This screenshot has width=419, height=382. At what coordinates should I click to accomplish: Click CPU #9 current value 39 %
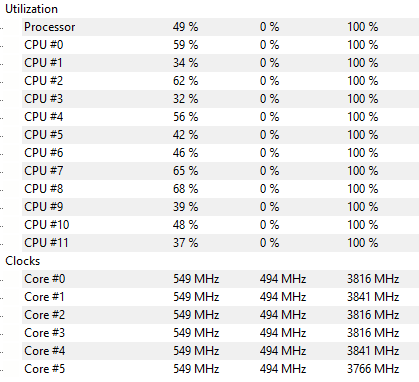[x=185, y=207]
